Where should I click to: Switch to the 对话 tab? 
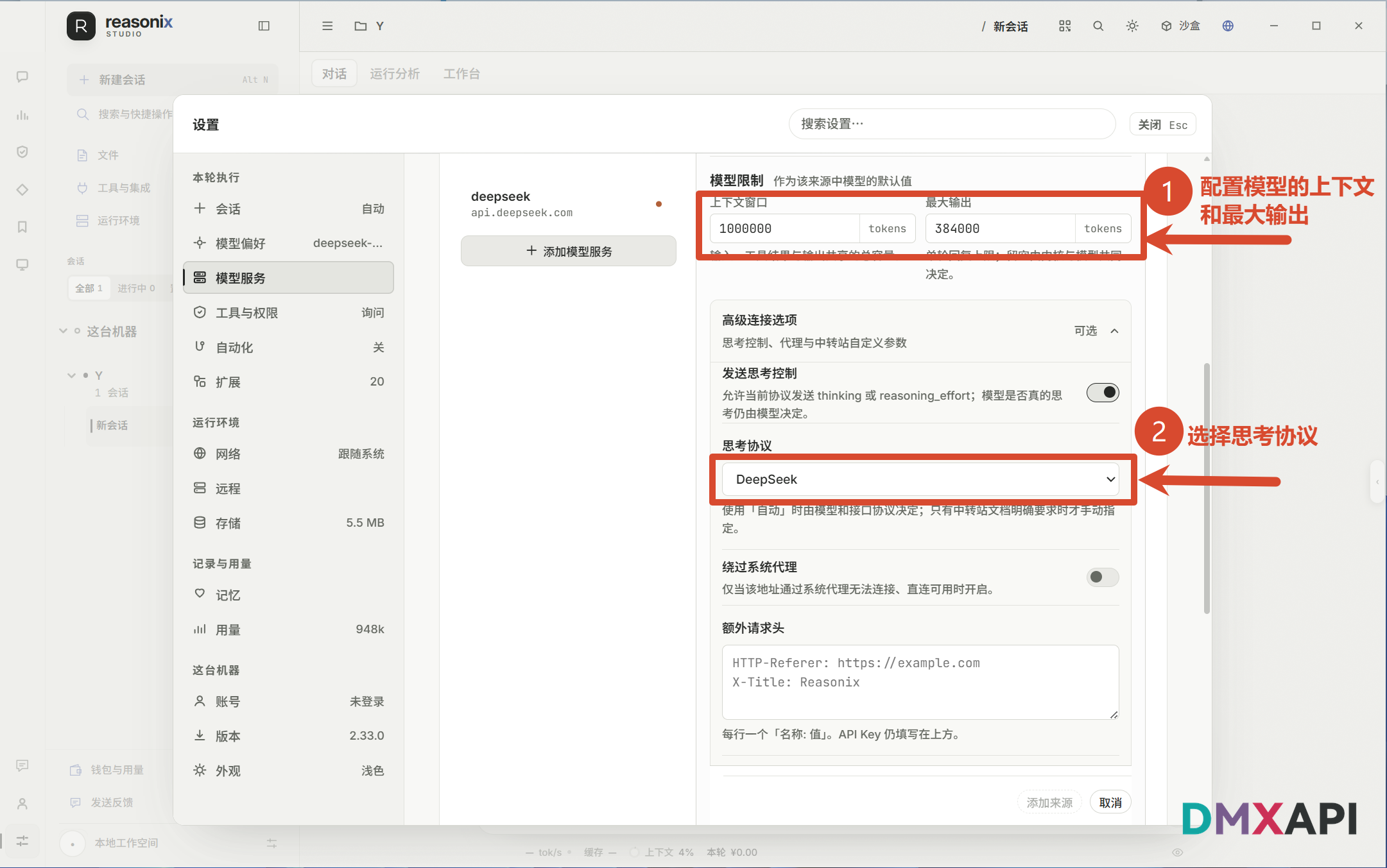pos(334,74)
